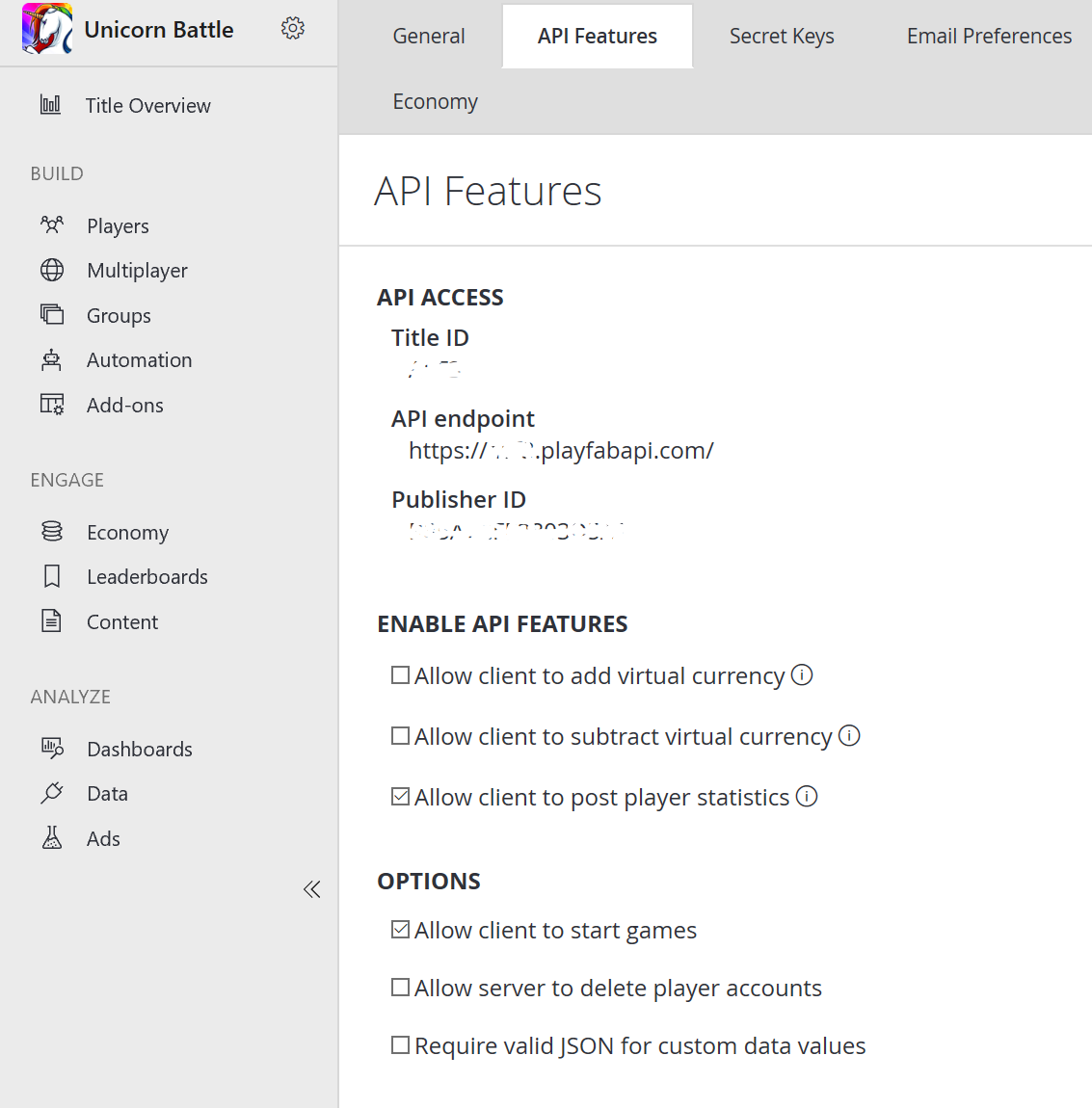Open the Leaderboards section
1092x1108 pixels.
pos(147,576)
